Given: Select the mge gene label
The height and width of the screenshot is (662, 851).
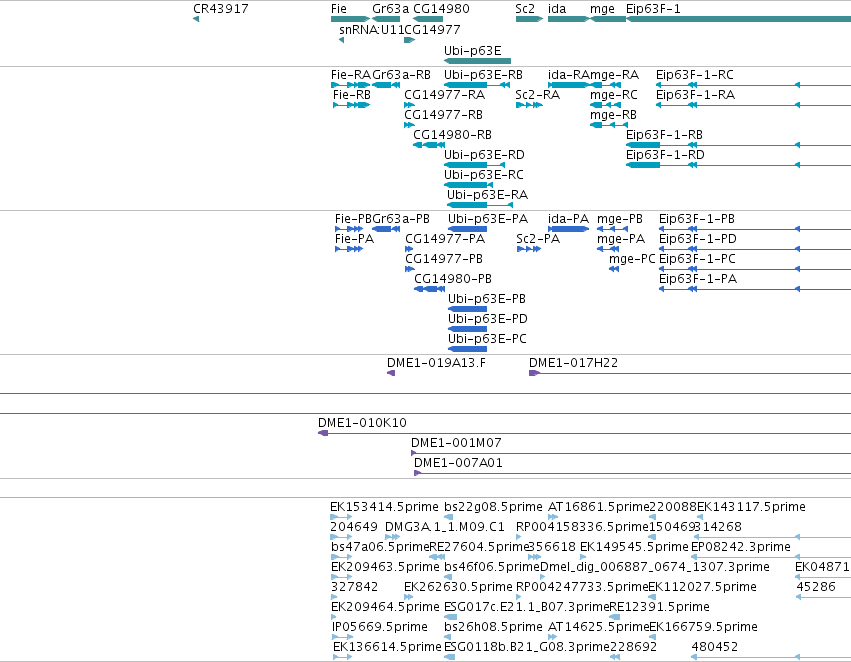Looking at the screenshot, I should point(602,9).
